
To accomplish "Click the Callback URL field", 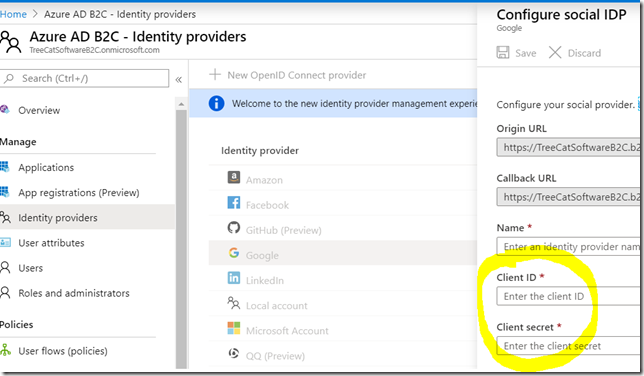I will click(568, 197).
